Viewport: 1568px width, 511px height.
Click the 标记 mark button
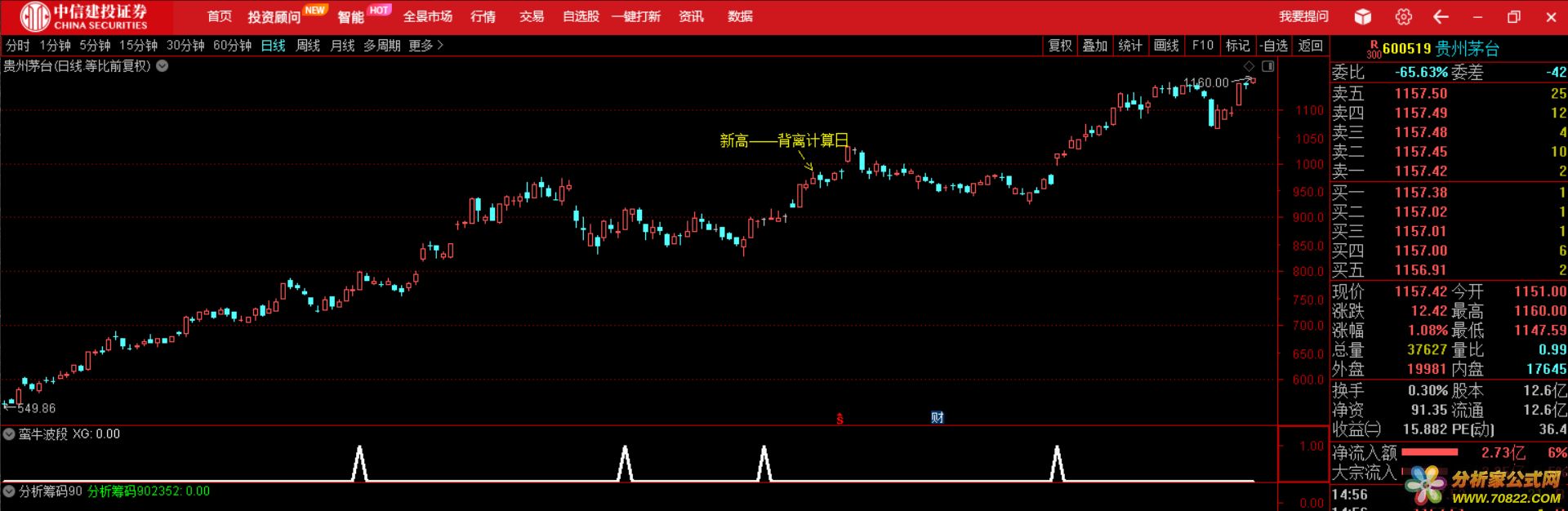pos(1238,46)
